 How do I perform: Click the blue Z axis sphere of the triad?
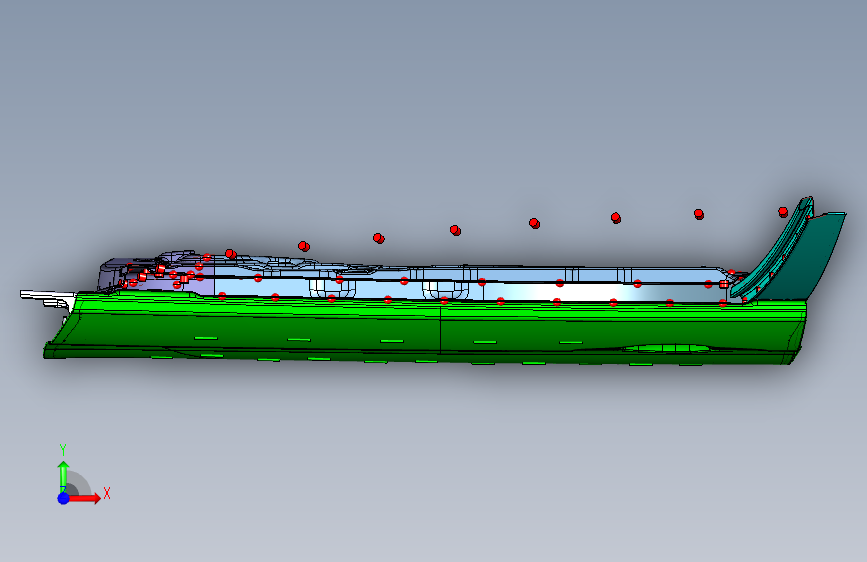coord(64,498)
